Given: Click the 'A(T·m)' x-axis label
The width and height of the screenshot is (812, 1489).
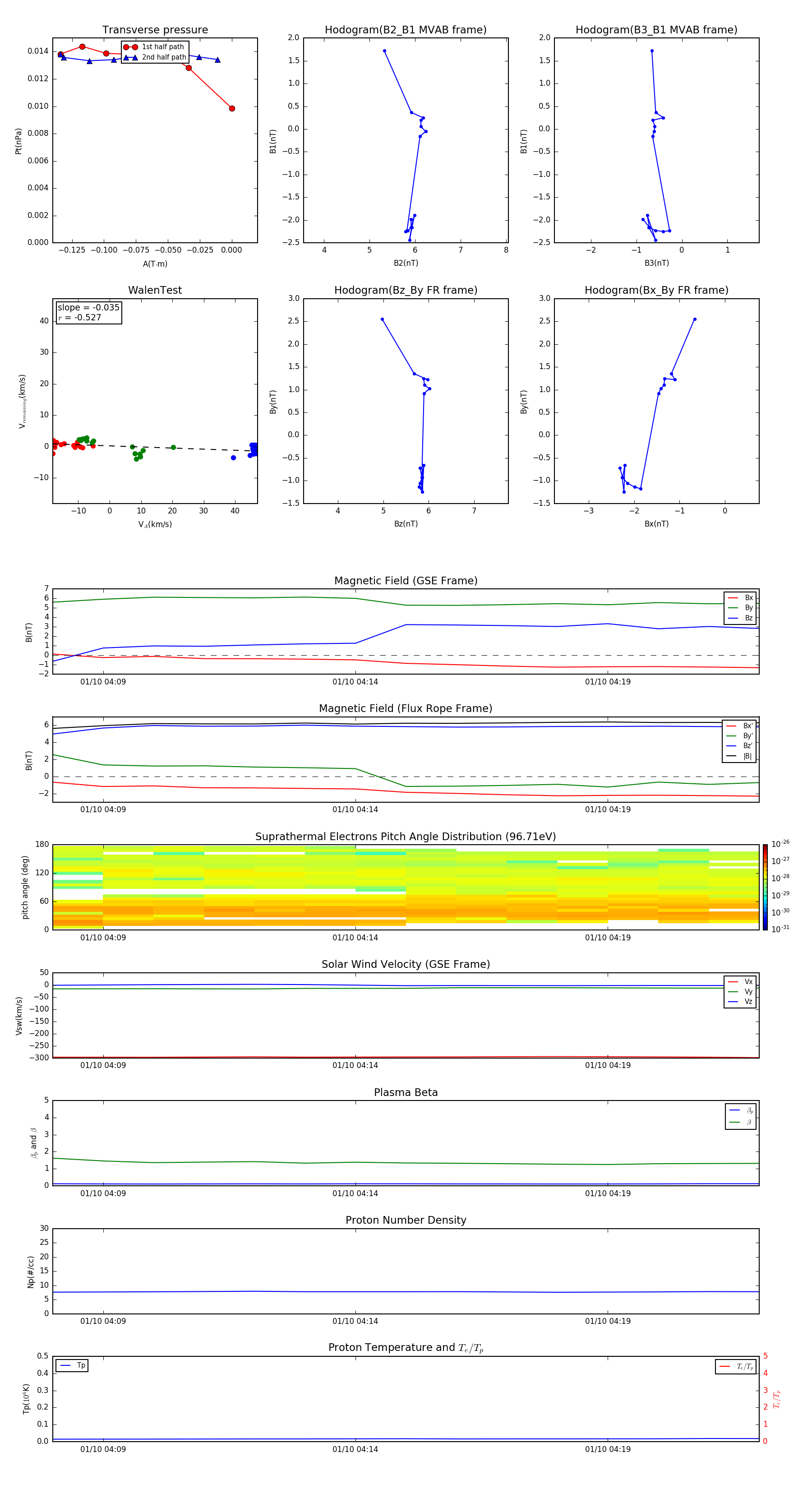Looking at the screenshot, I should (155, 264).
